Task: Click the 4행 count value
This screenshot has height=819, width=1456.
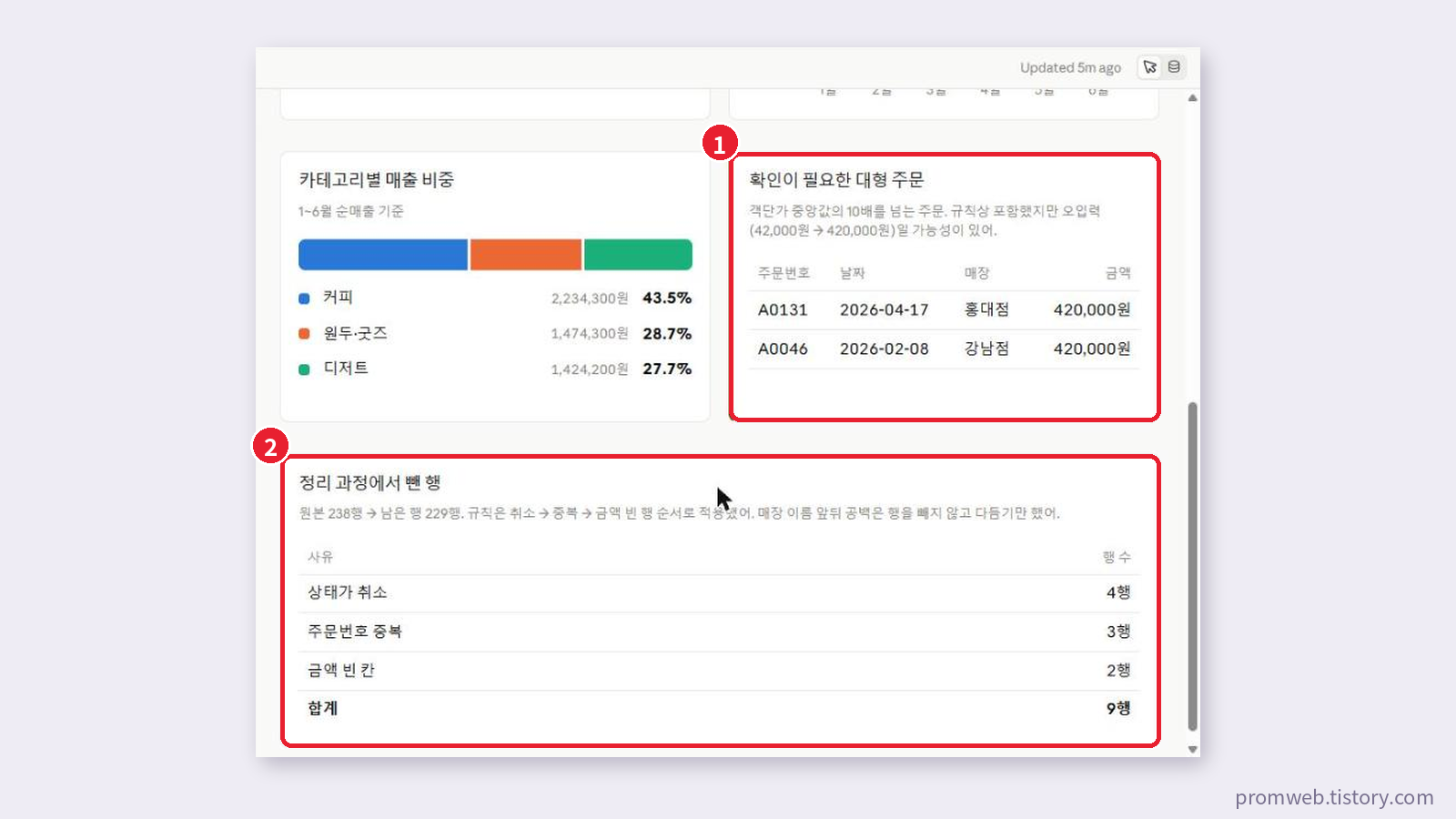Action: pos(1118,592)
